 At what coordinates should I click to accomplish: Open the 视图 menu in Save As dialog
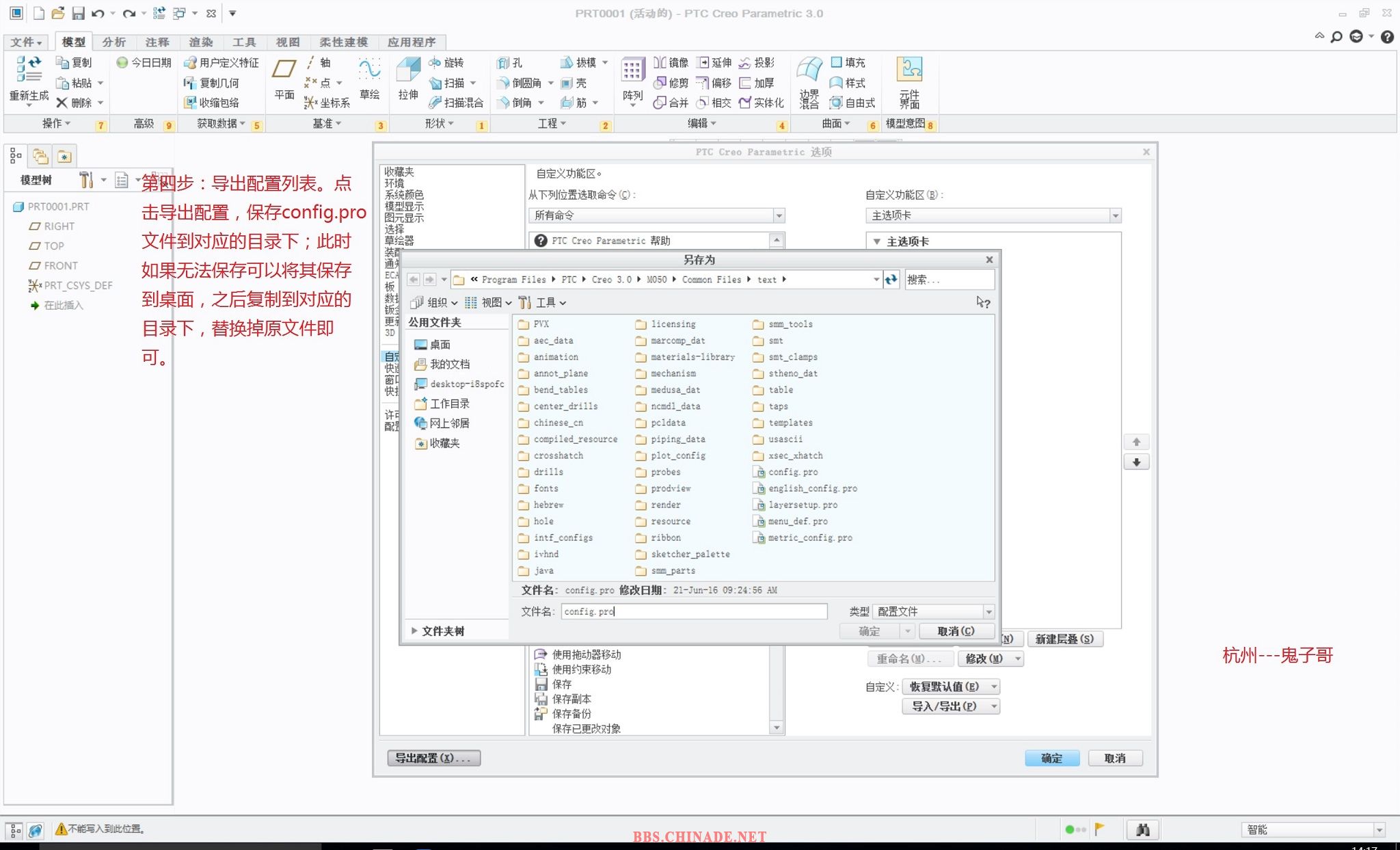point(488,302)
